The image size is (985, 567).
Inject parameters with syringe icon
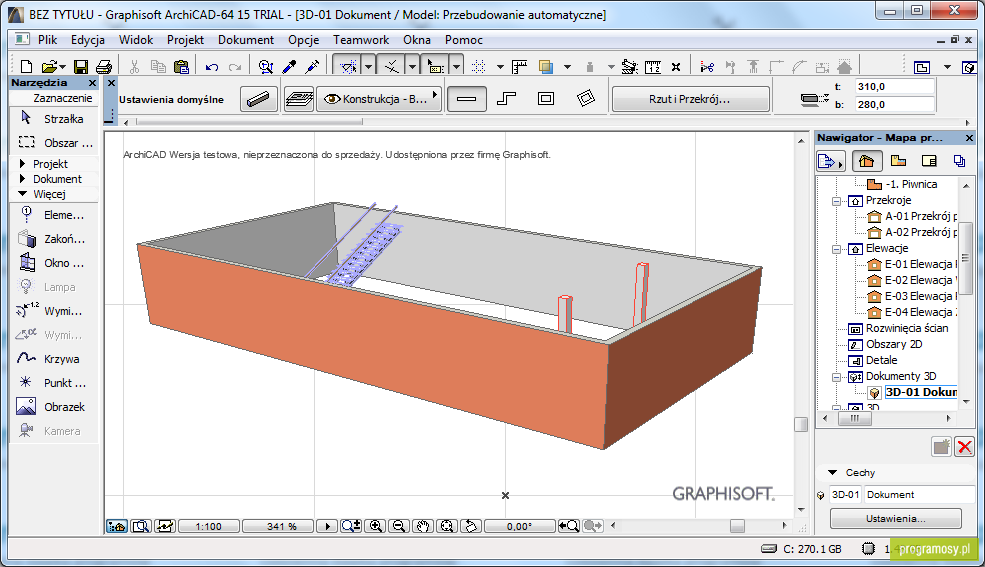(x=312, y=67)
